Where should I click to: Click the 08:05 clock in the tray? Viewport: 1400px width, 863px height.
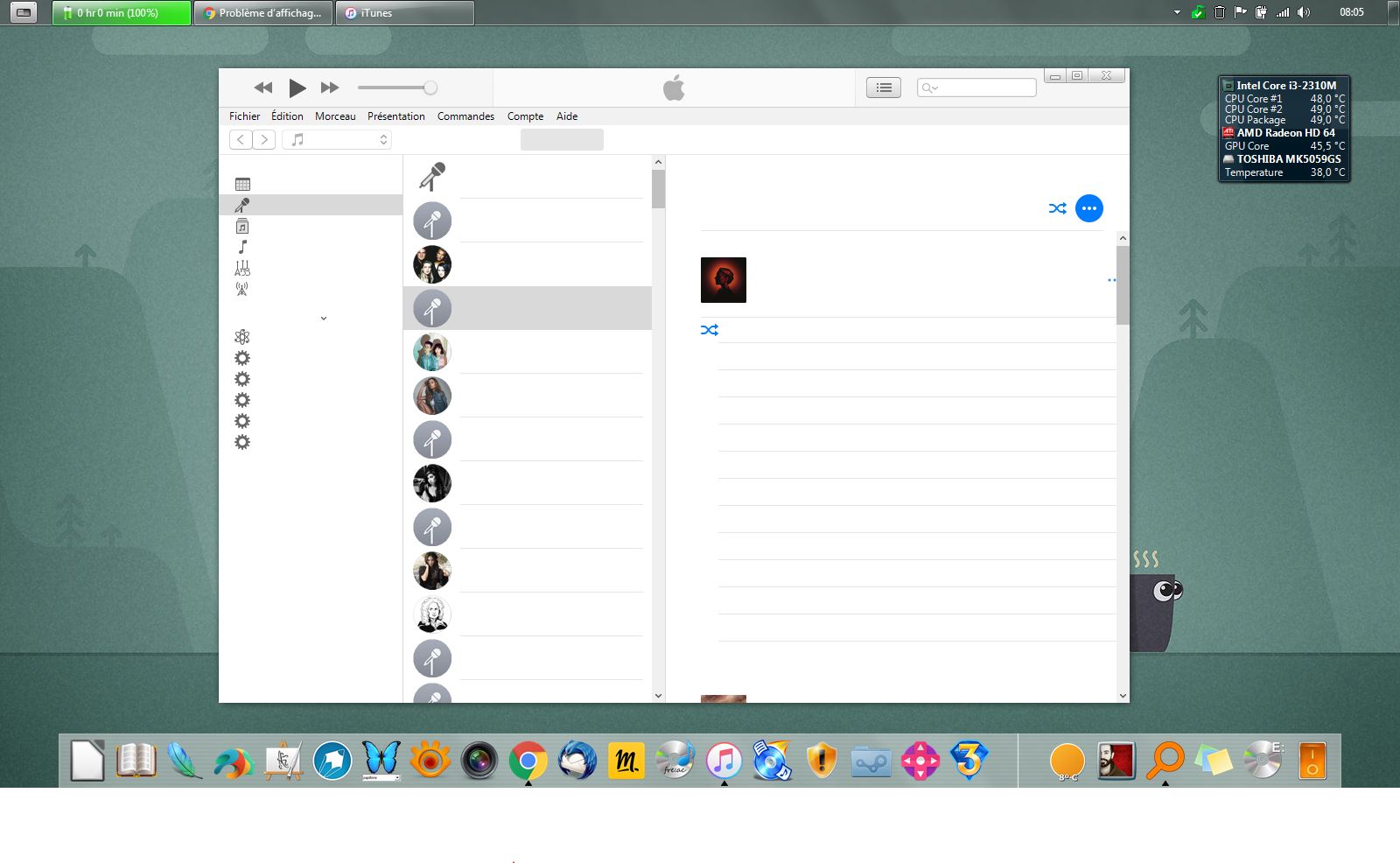tap(1352, 12)
